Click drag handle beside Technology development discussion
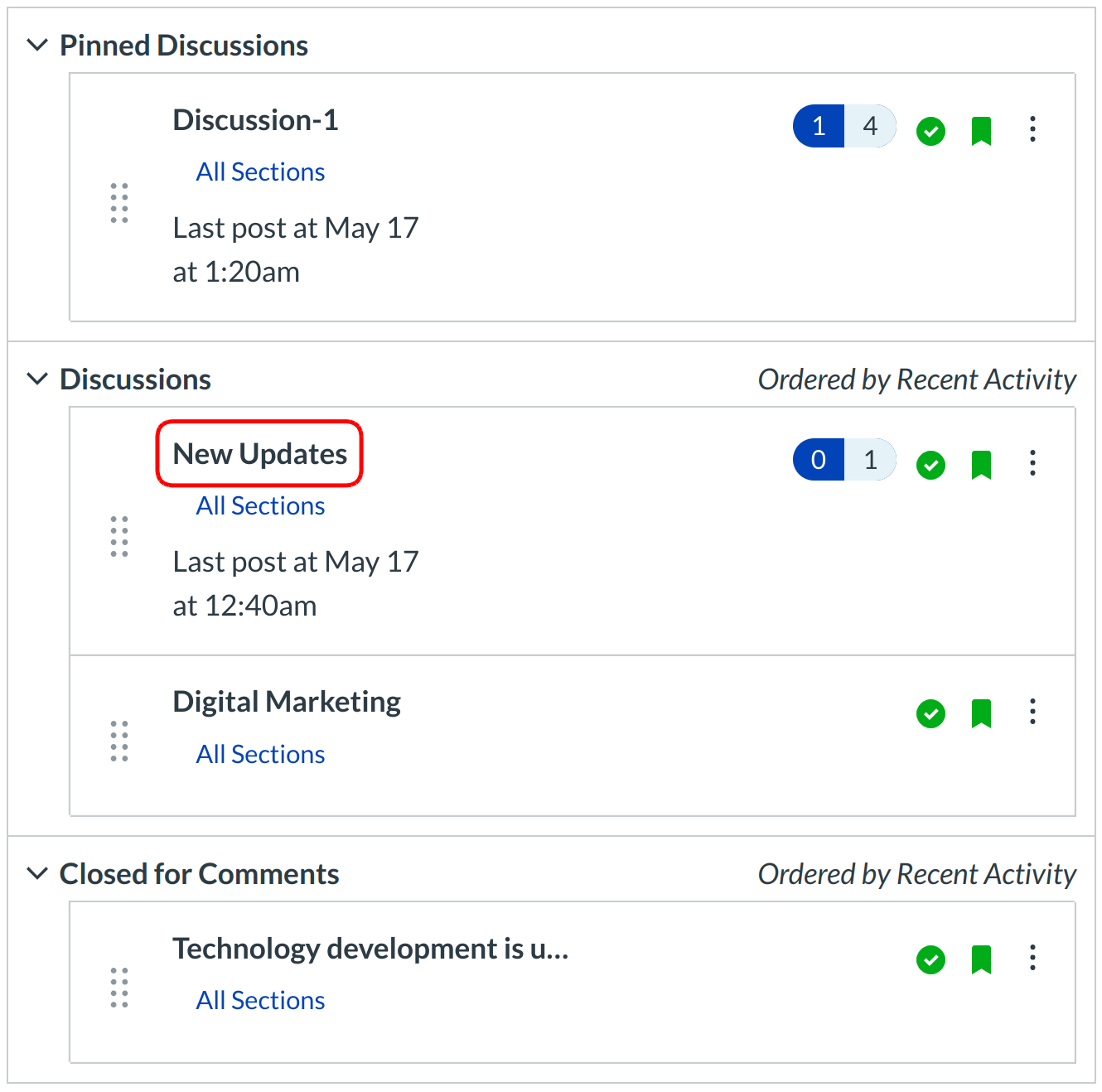The image size is (1102, 1092). [x=119, y=988]
